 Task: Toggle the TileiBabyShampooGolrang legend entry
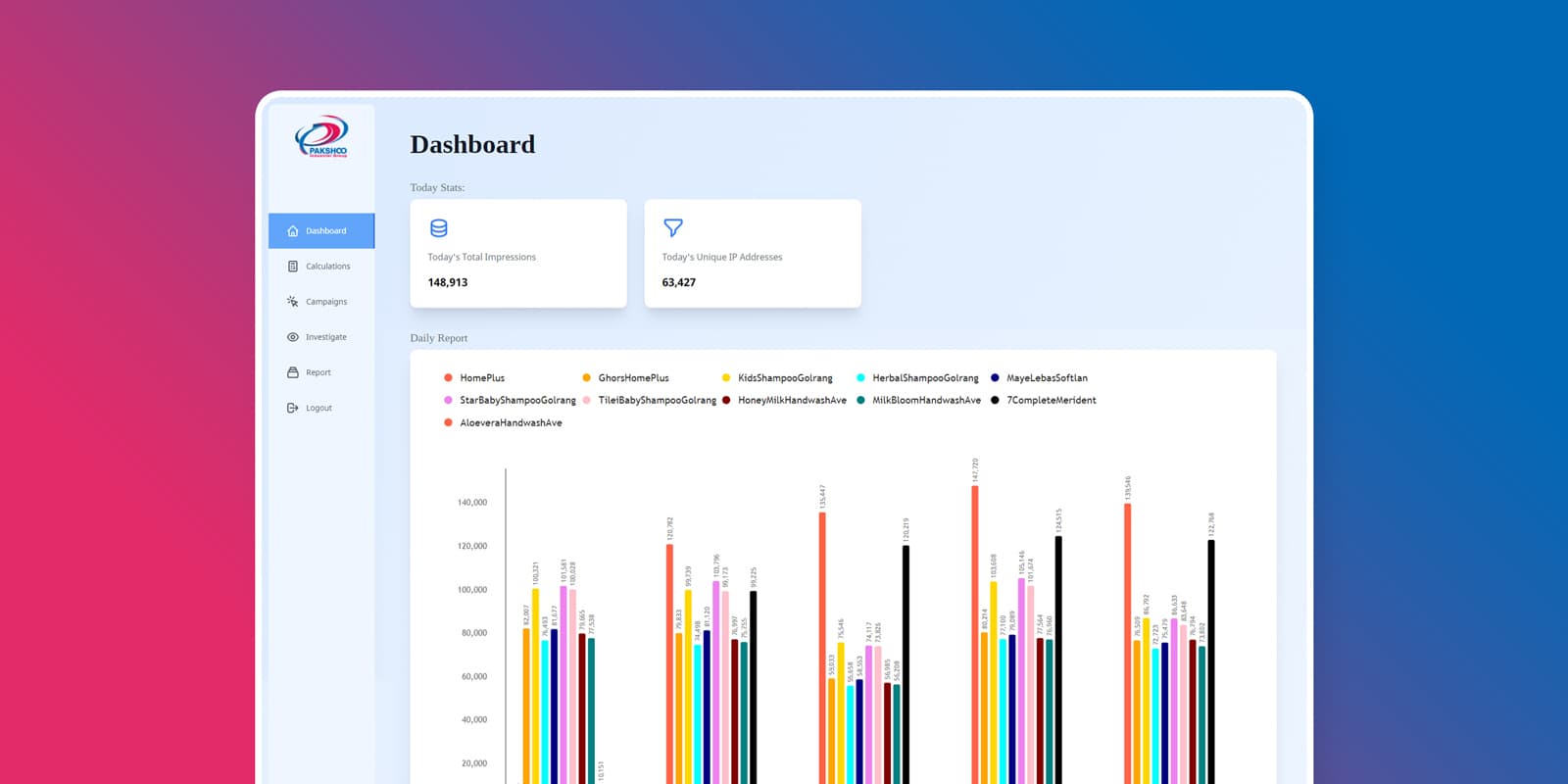pos(649,401)
